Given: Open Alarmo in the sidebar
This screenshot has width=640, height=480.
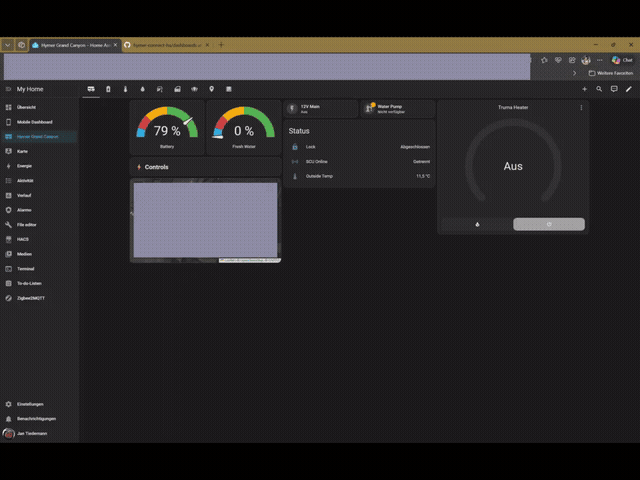Looking at the screenshot, I should 40,210.
